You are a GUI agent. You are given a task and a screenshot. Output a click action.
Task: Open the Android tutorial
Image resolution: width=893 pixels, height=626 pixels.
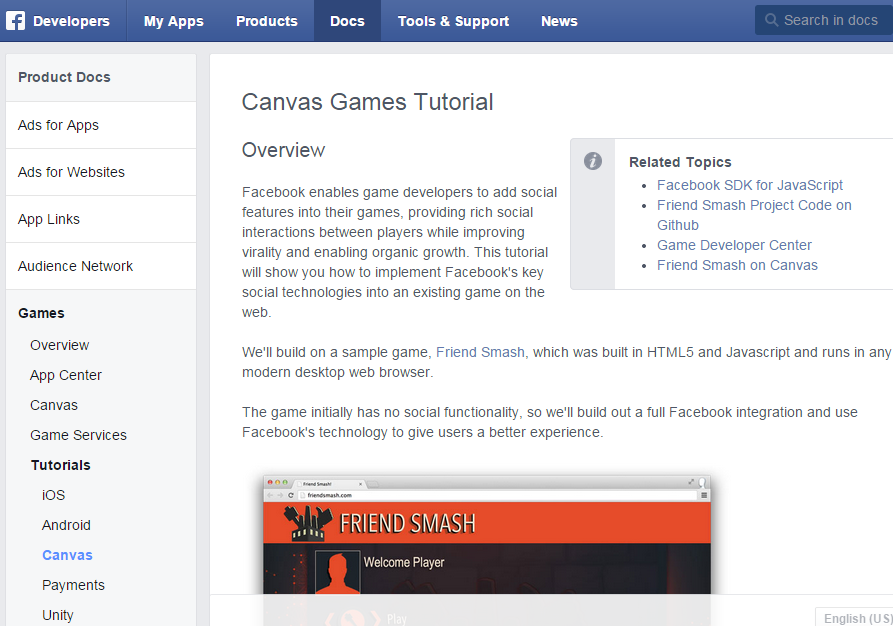pos(66,525)
